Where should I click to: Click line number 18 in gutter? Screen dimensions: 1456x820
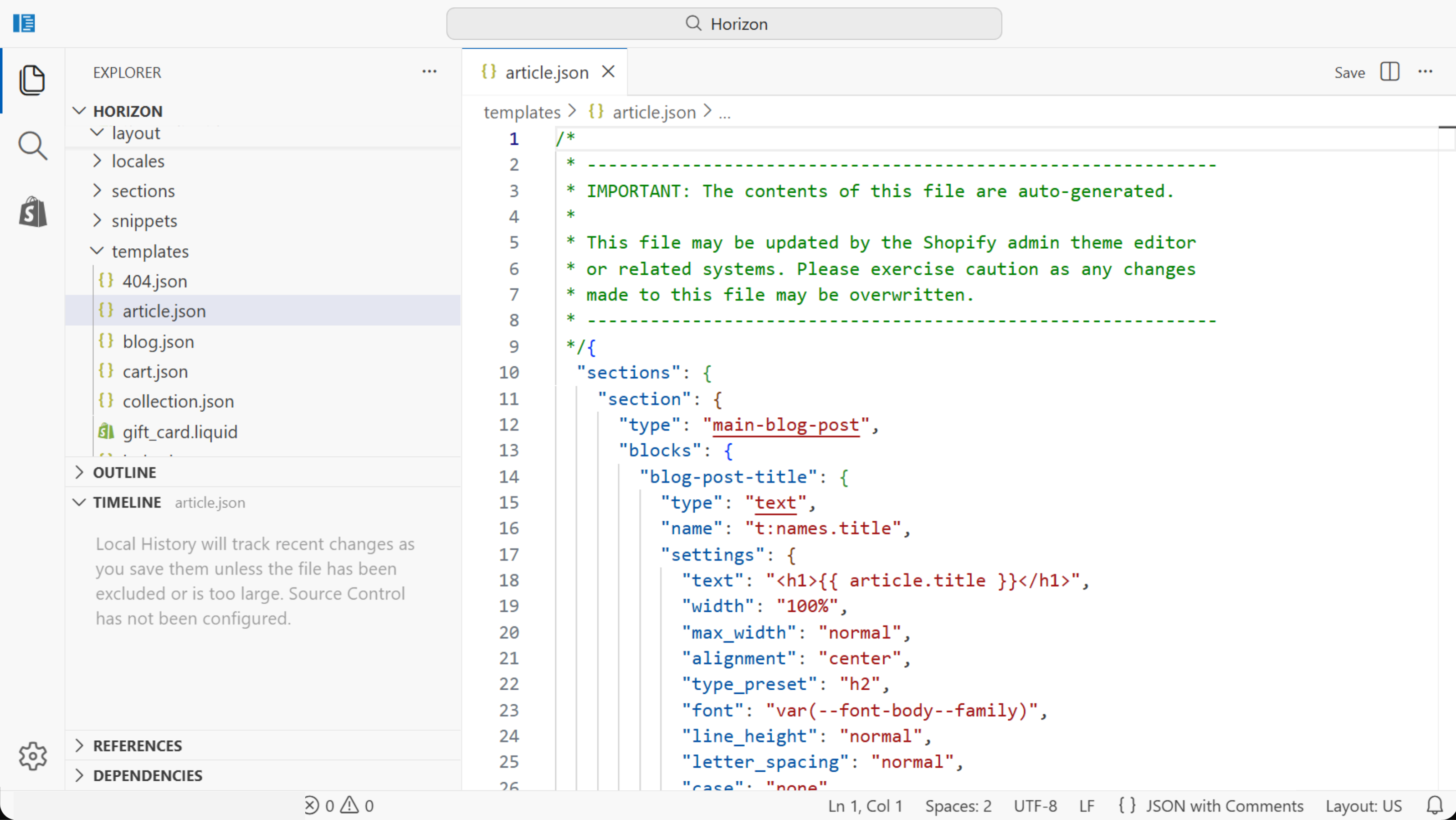[x=509, y=580]
